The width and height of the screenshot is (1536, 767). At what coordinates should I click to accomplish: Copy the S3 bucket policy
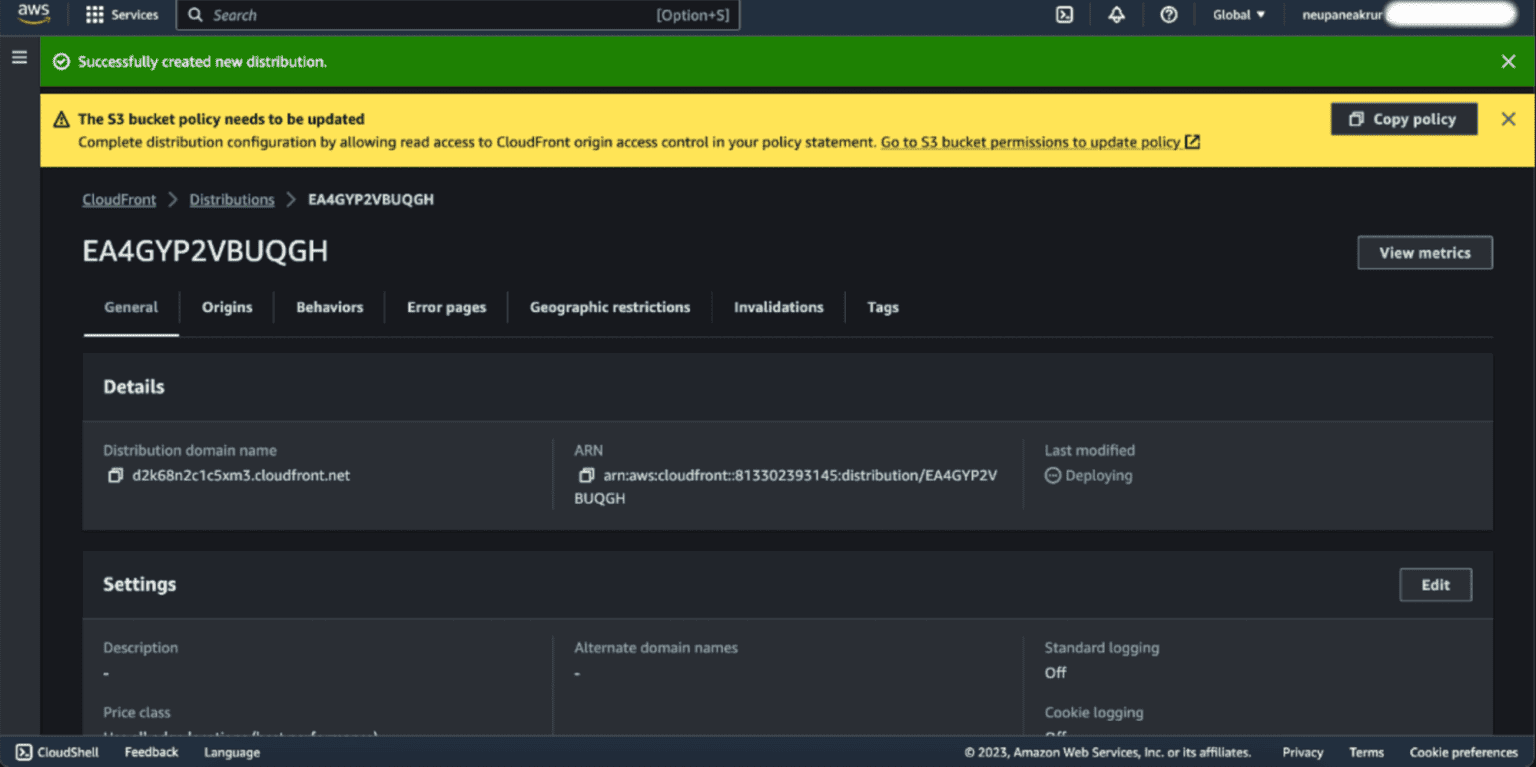[1404, 118]
